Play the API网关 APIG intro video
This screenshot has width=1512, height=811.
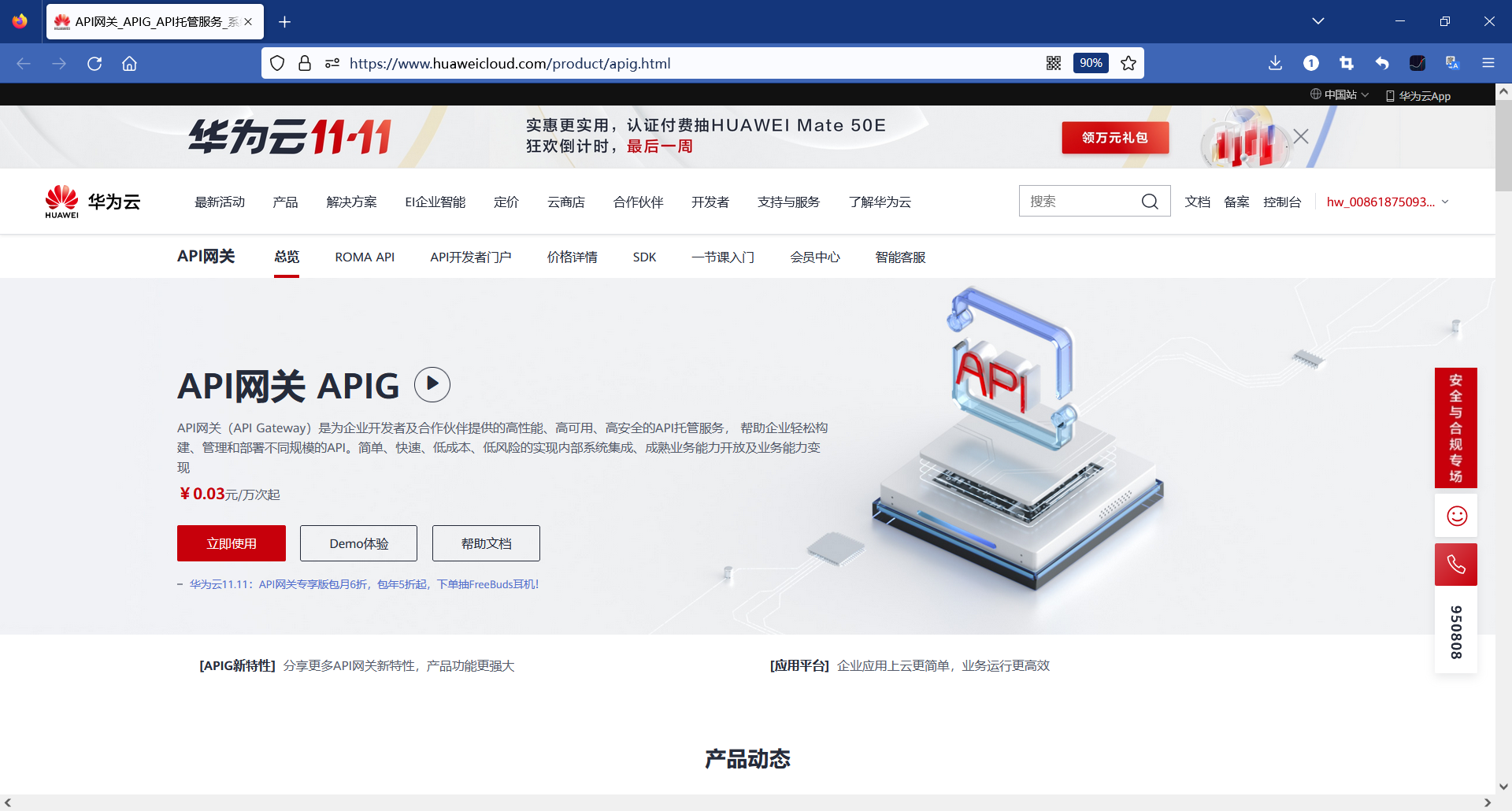(x=432, y=384)
